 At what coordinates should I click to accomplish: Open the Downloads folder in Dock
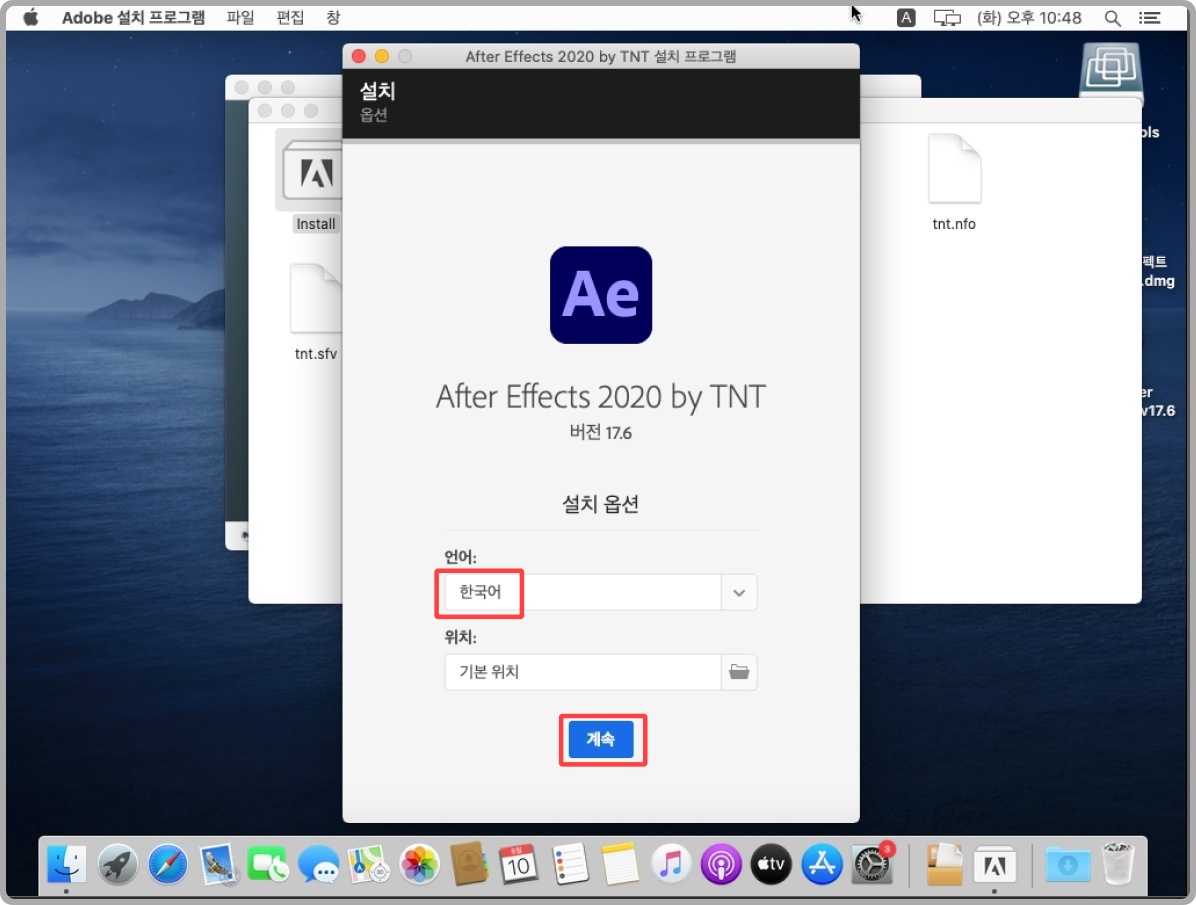coord(1067,865)
